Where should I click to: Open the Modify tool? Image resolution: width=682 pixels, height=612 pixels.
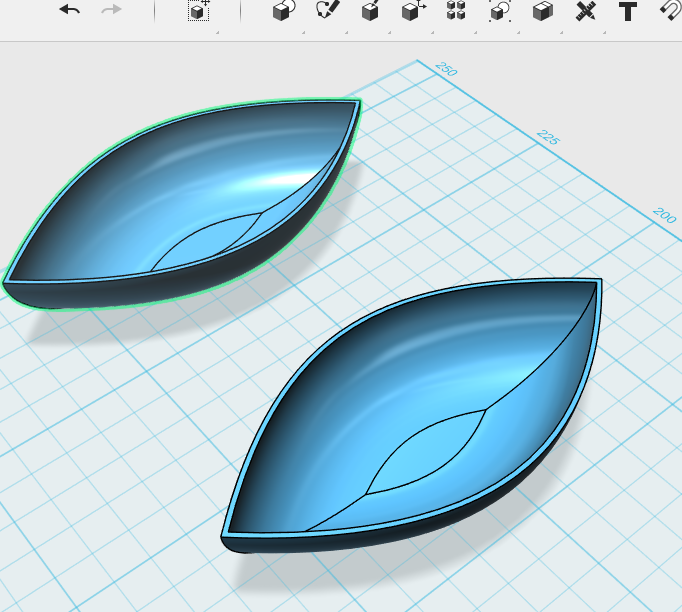click(x=414, y=10)
